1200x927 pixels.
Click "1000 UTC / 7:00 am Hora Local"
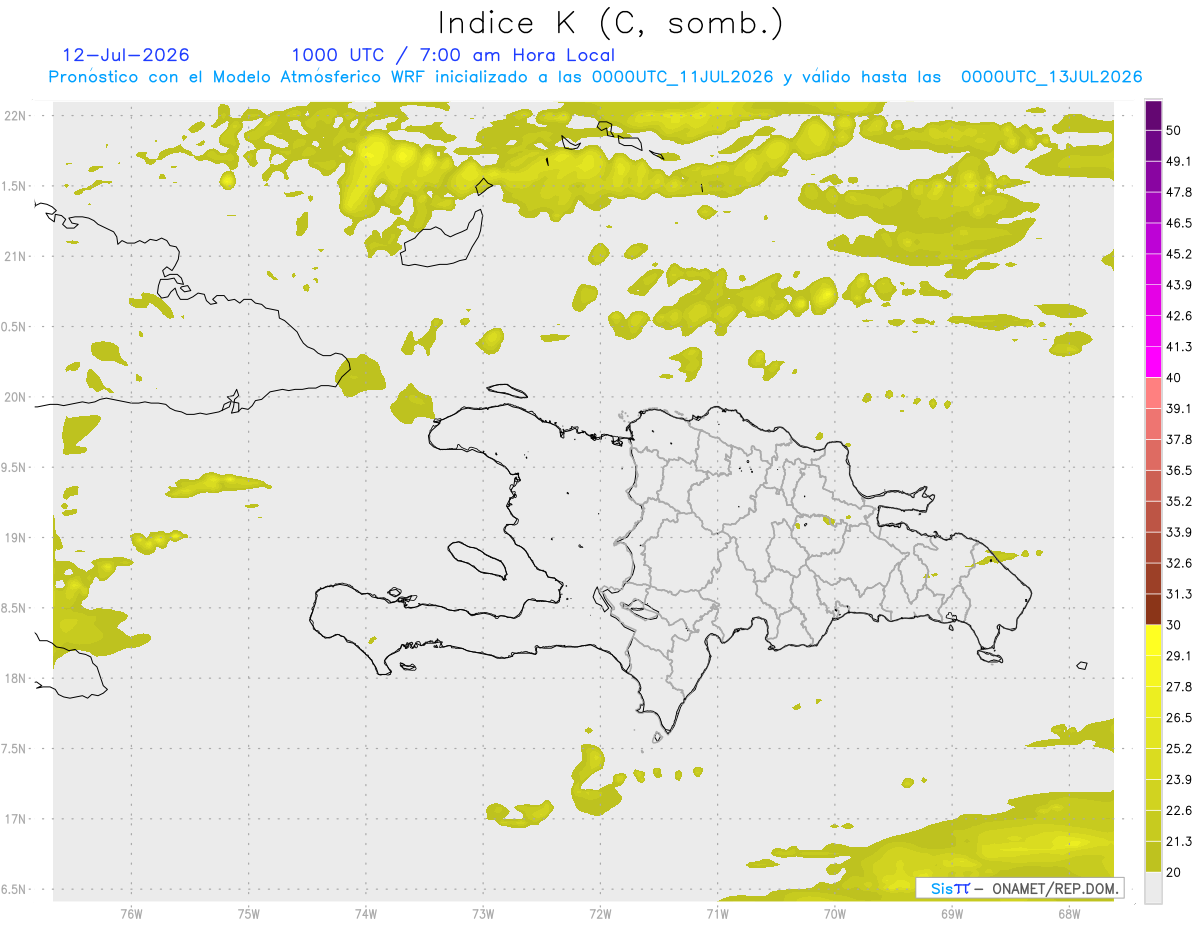[x=453, y=55]
